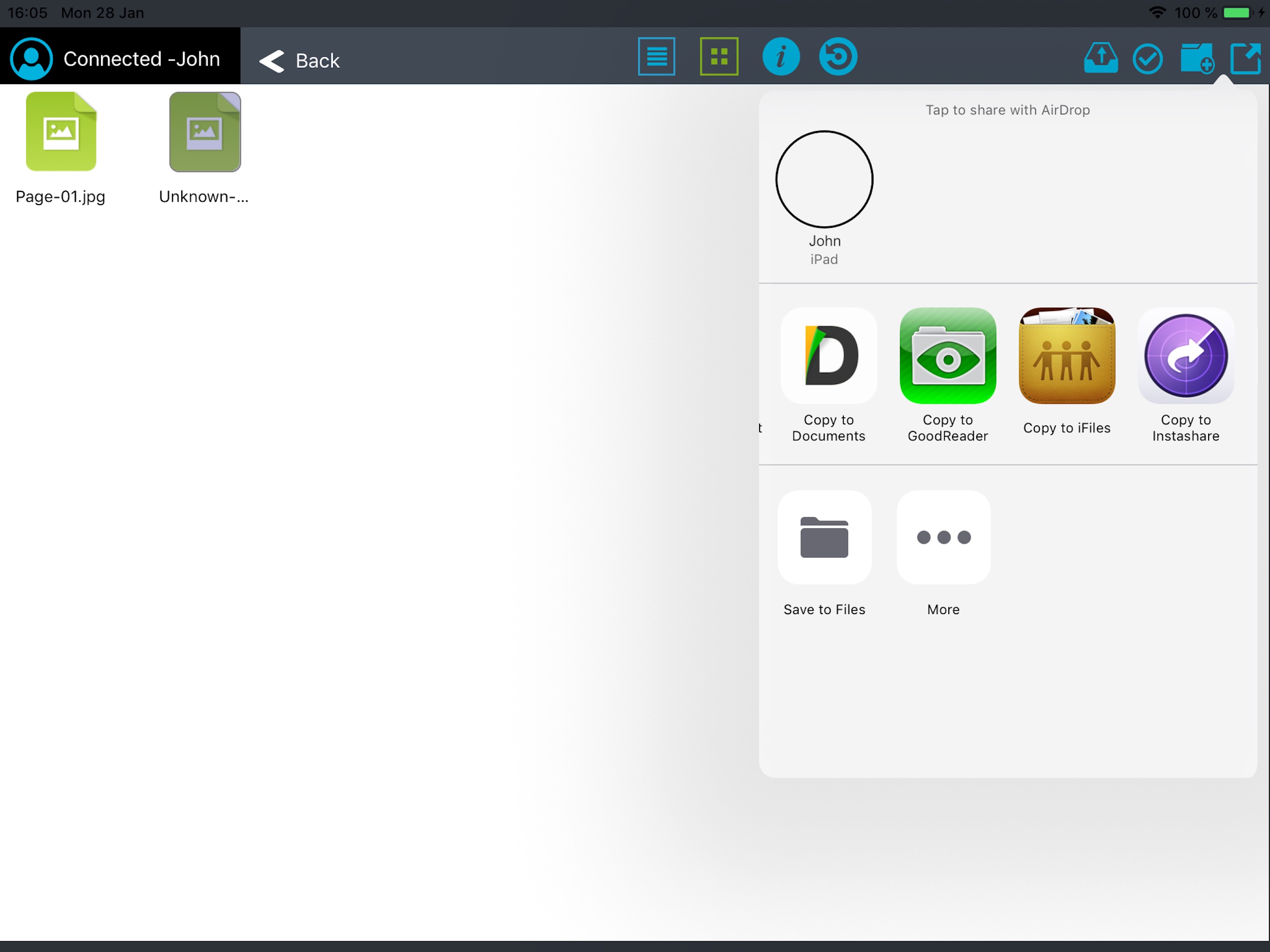Select the Page-01.jpg file

[61, 132]
